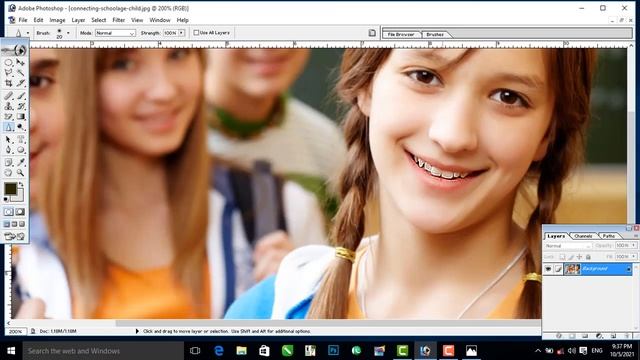
Task: Select the Slice tool
Action: (20, 83)
